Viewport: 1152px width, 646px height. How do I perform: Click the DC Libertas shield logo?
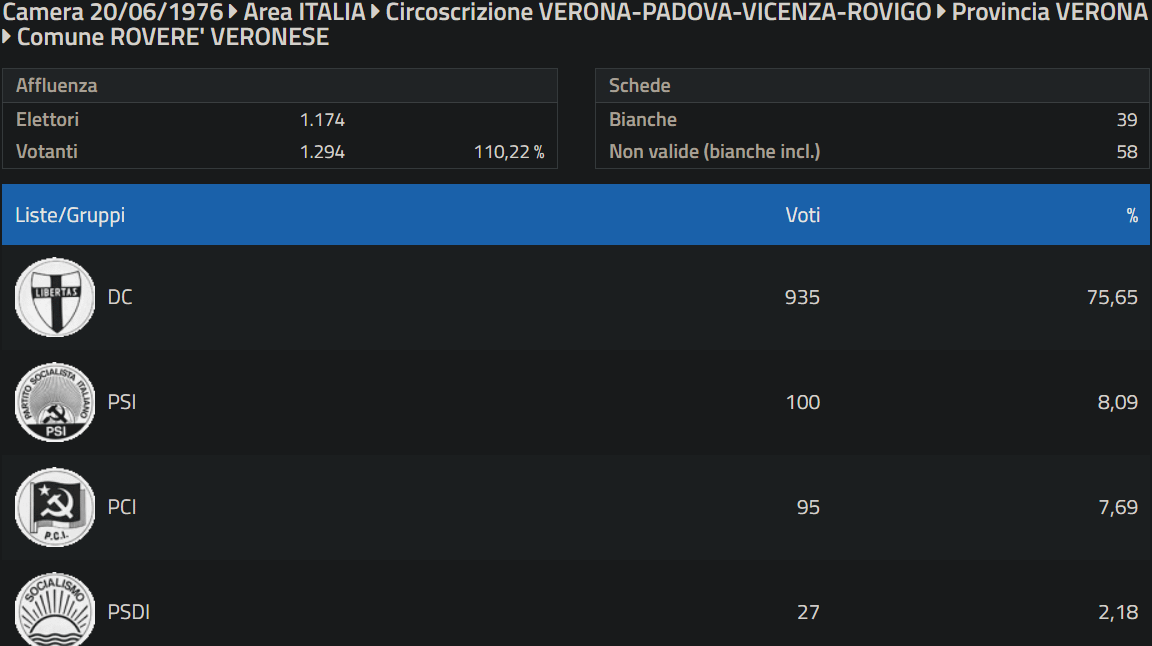(x=55, y=297)
